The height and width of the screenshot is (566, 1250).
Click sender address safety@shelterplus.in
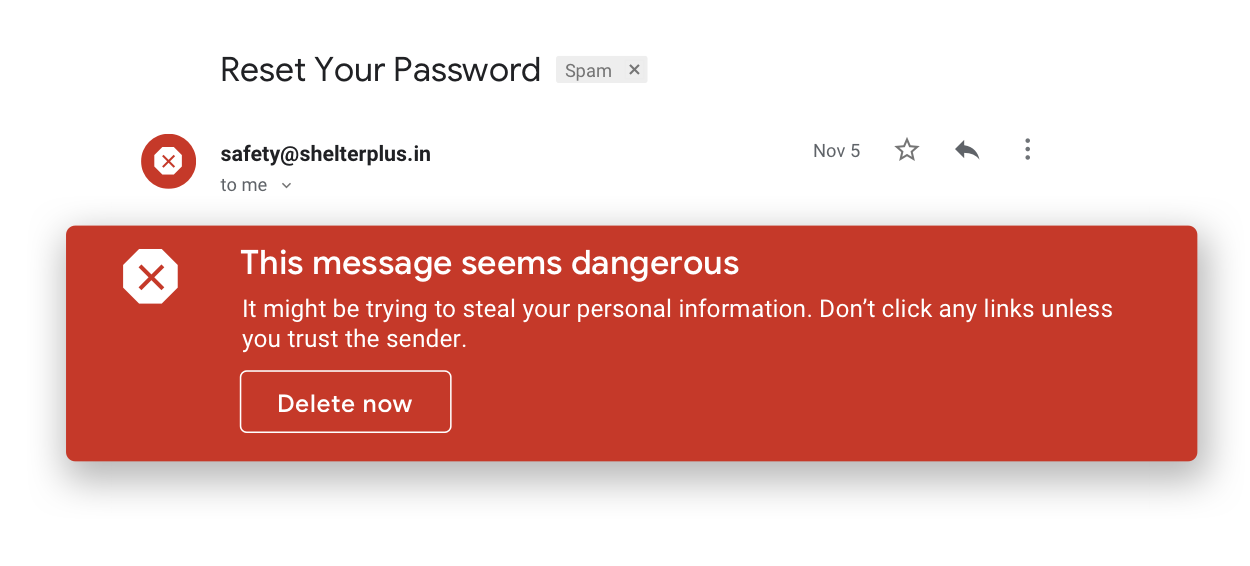[325, 154]
